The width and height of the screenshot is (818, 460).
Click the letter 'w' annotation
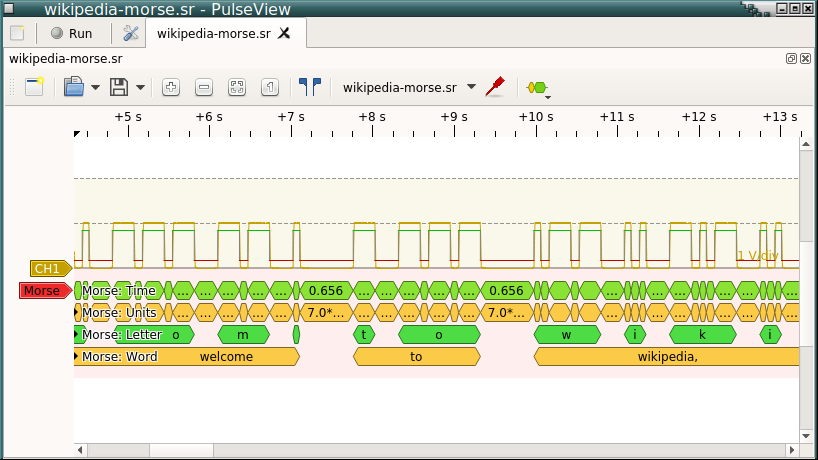[567, 334]
